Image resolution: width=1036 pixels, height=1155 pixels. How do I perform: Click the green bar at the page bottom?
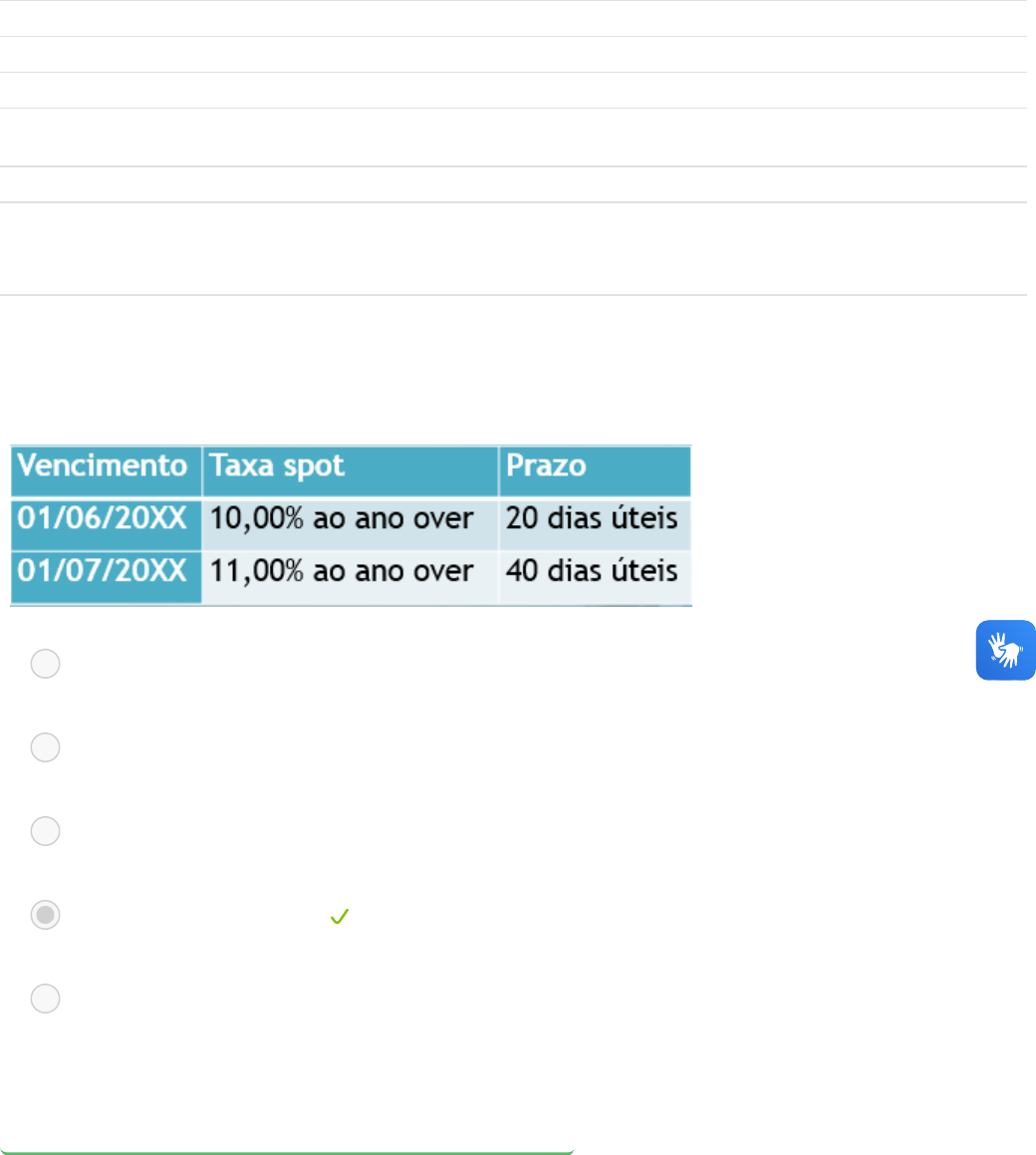pos(287,1152)
